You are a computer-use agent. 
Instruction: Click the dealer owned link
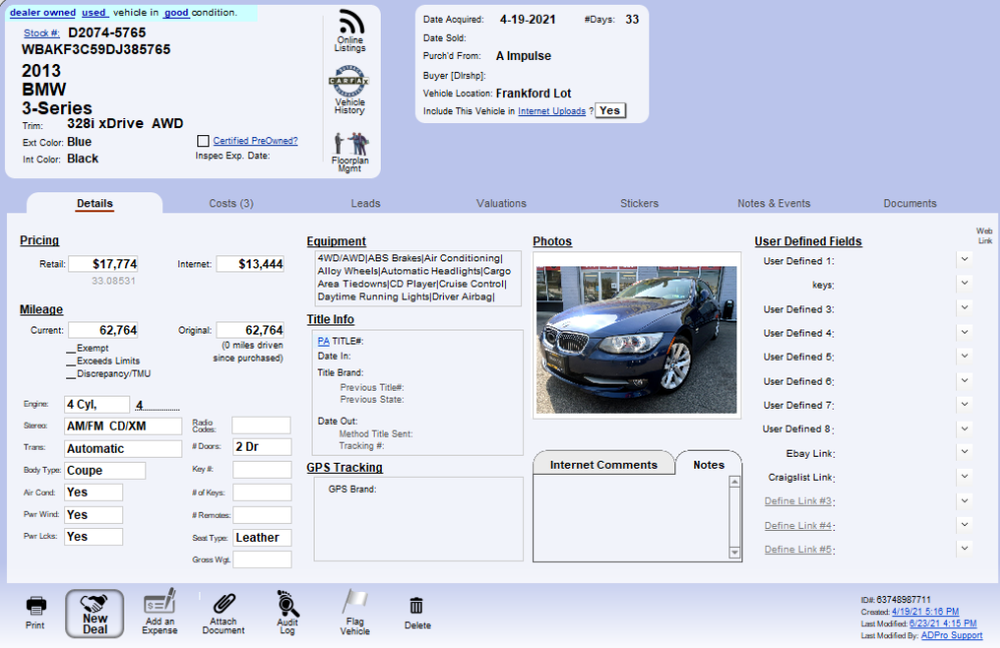[43, 12]
